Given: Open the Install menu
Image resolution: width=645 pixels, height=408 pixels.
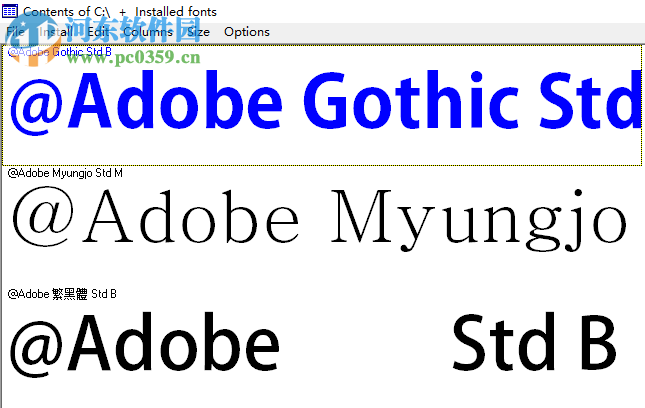Looking at the screenshot, I should pos(56,32).
